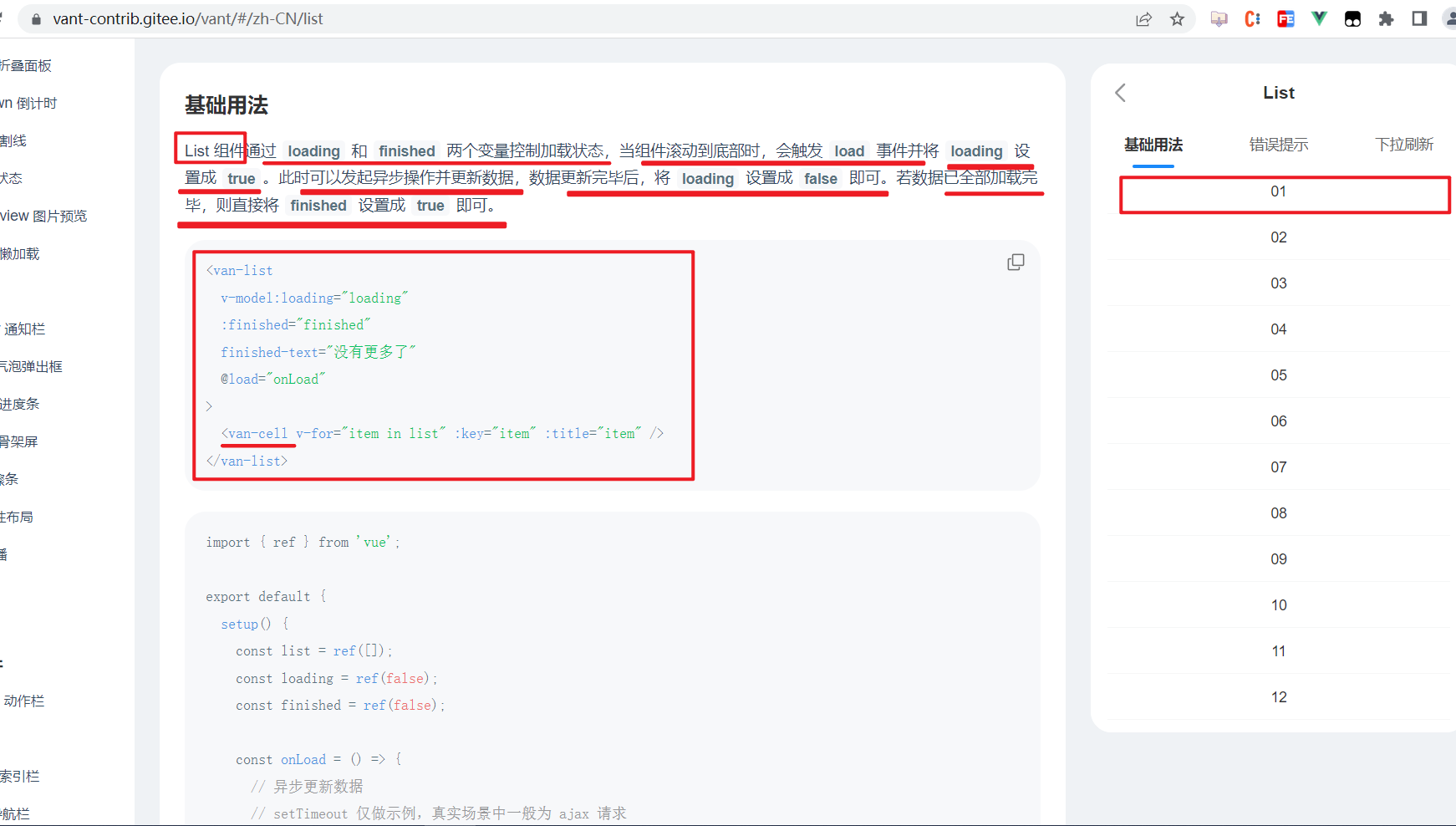Open the Vue devtools extension icon

(1319, 18)
